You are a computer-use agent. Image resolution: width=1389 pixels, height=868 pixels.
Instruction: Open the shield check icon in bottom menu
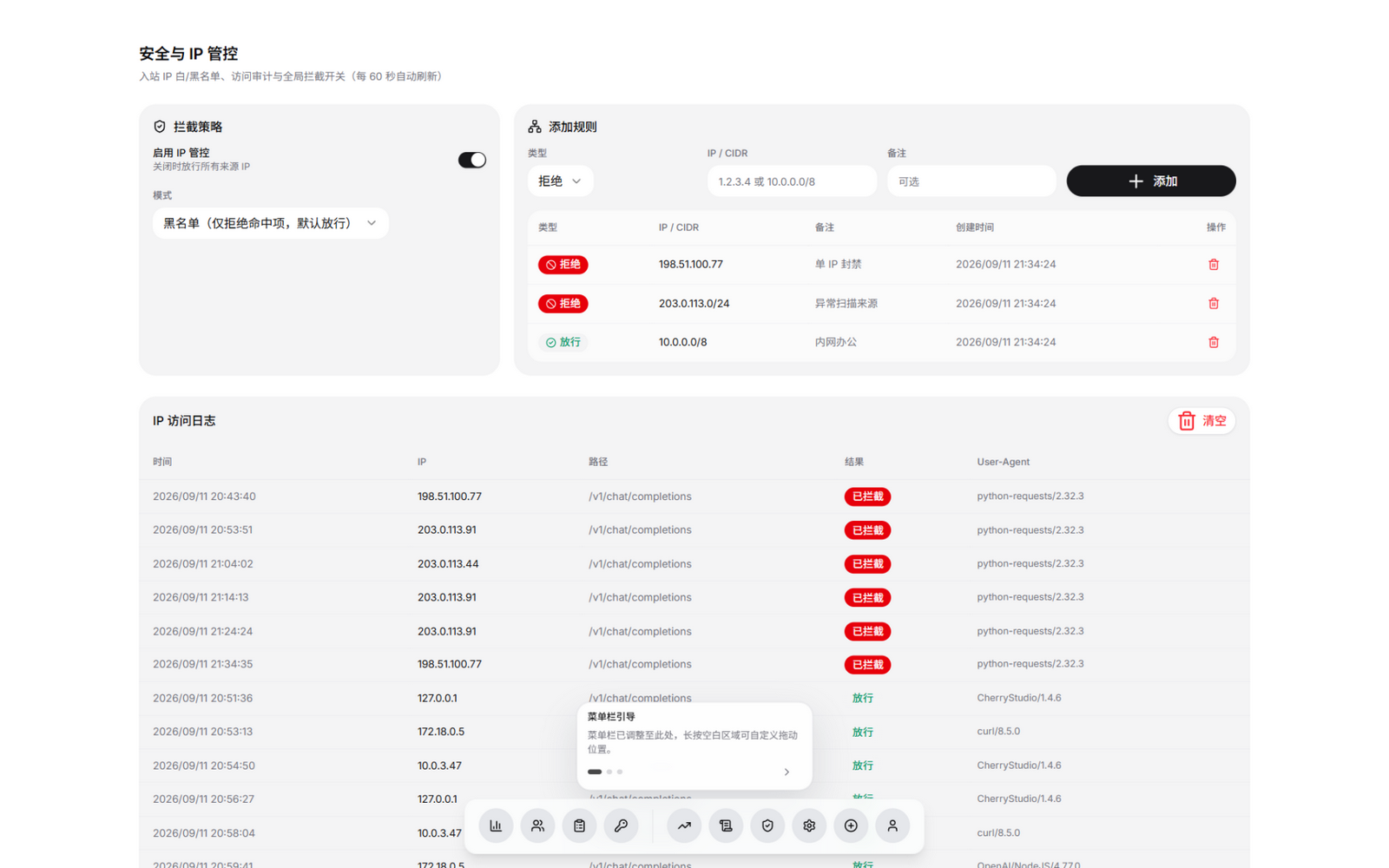tap(767, 825)
